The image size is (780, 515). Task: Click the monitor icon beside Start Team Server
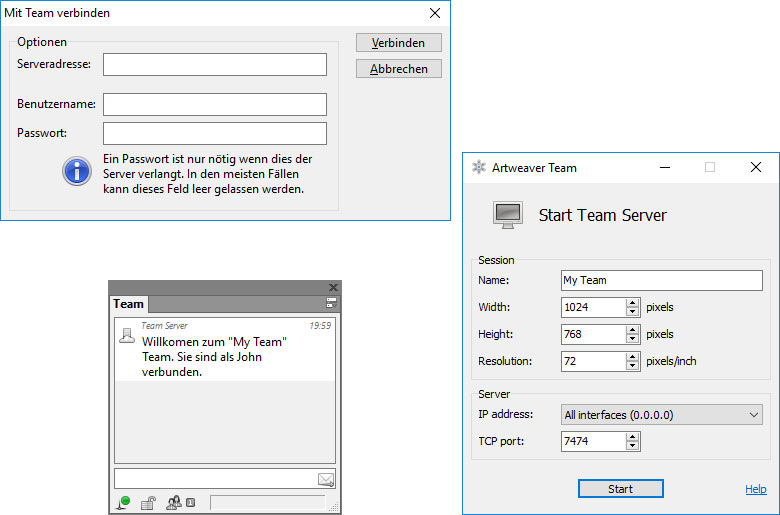pos(507,215)
